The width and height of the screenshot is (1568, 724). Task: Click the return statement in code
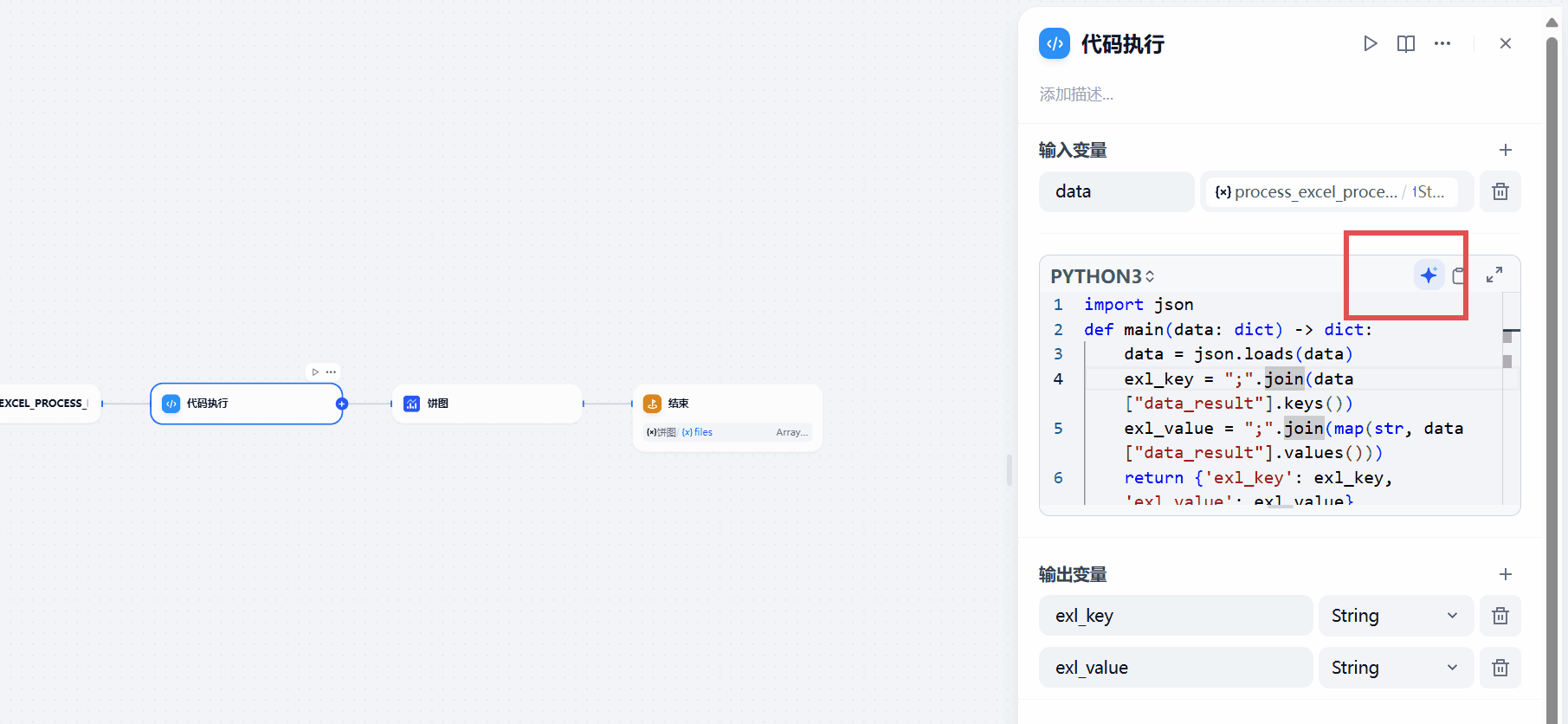coord(1258,478)
